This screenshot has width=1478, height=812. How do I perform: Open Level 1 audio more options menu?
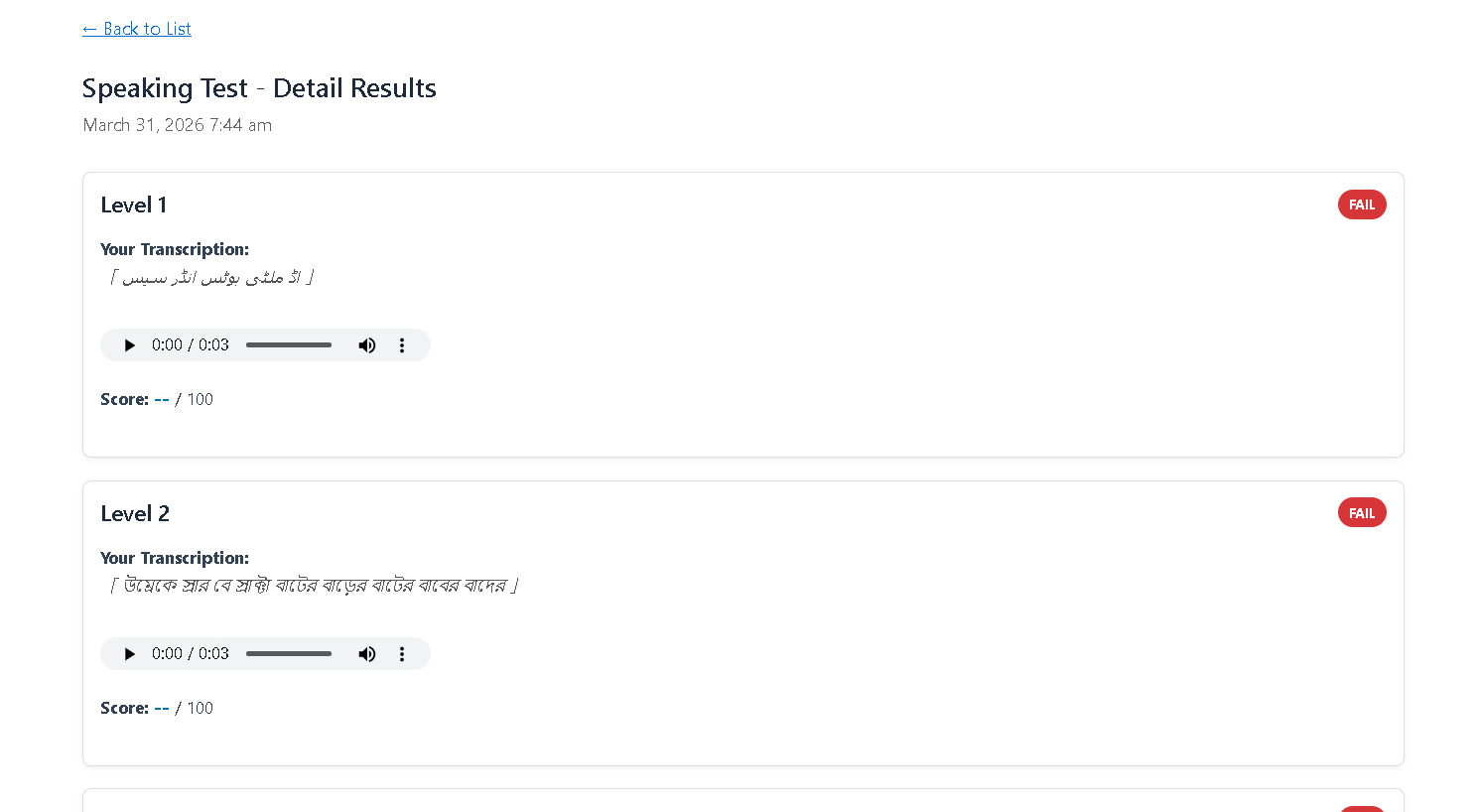(x=402, y=345)
